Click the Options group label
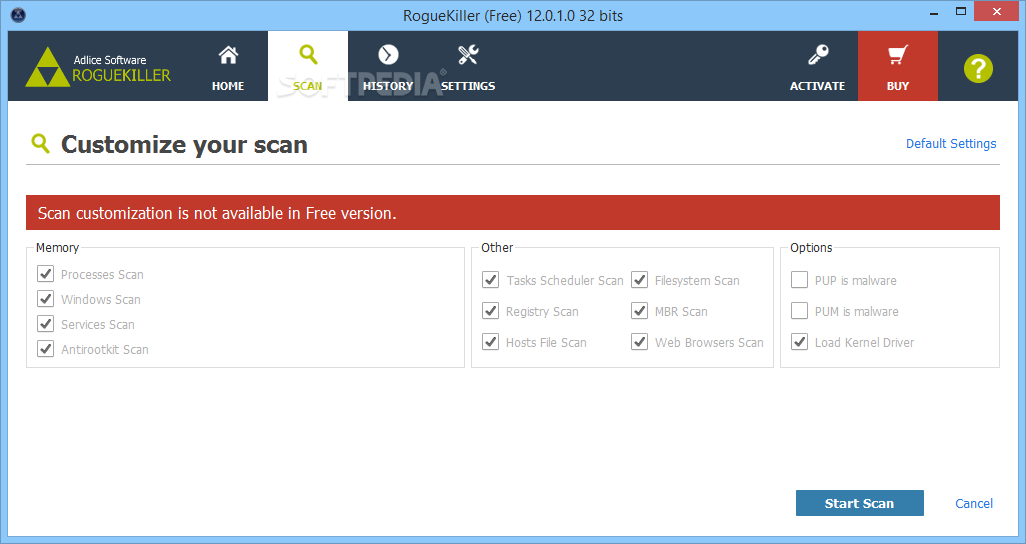Viewport: 1026px width, 544px height. [x=811, y=247]
